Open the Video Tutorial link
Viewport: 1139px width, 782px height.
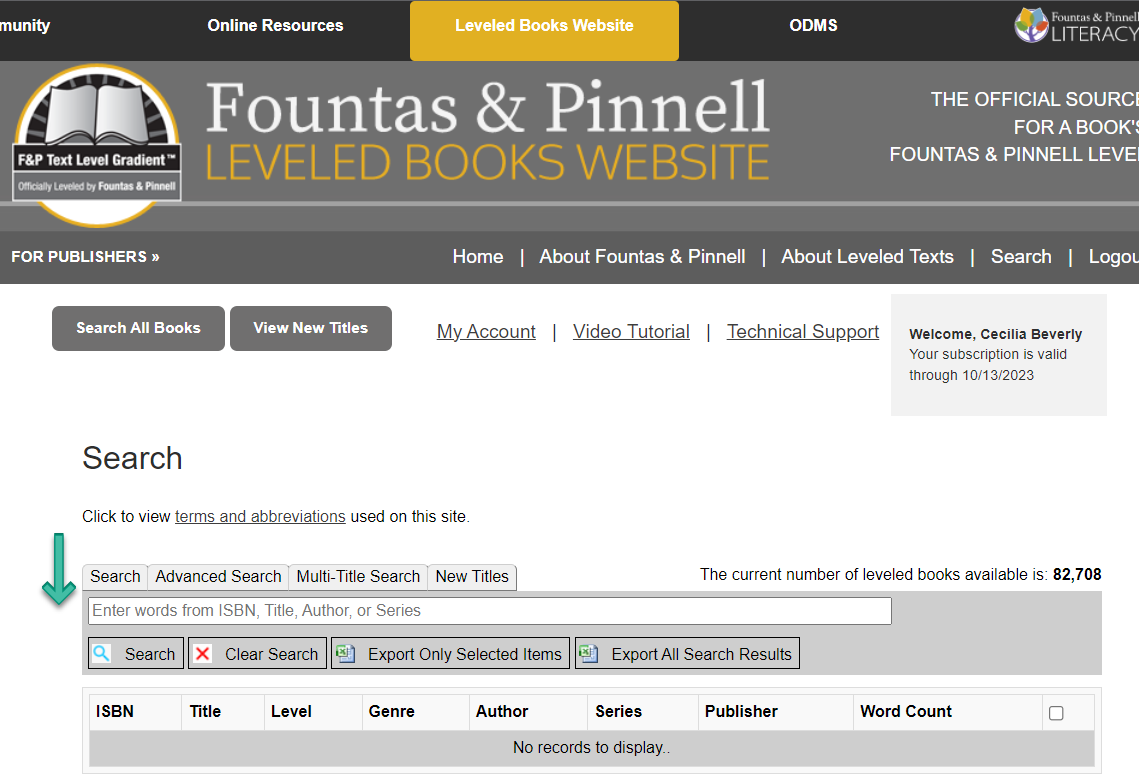click(x=631, y=332)
